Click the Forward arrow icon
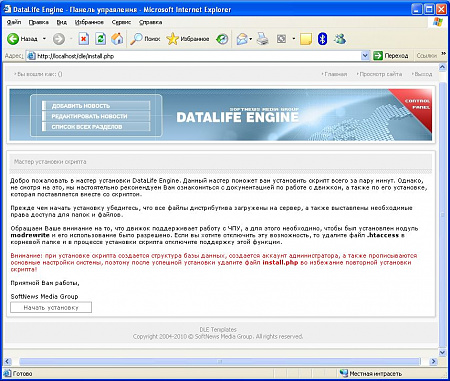This screenshot has height=381, width=450. click(59, 39)
